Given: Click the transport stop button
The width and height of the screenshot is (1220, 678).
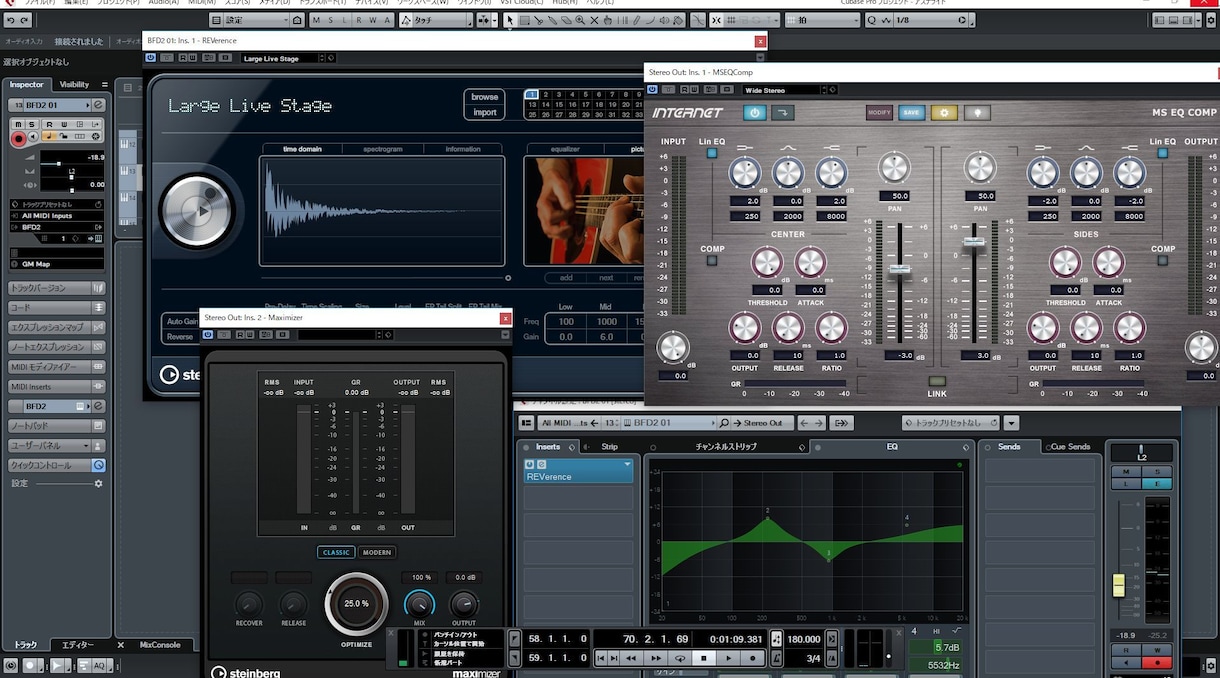Looking at the screenshot, I should tap(704, 658).
